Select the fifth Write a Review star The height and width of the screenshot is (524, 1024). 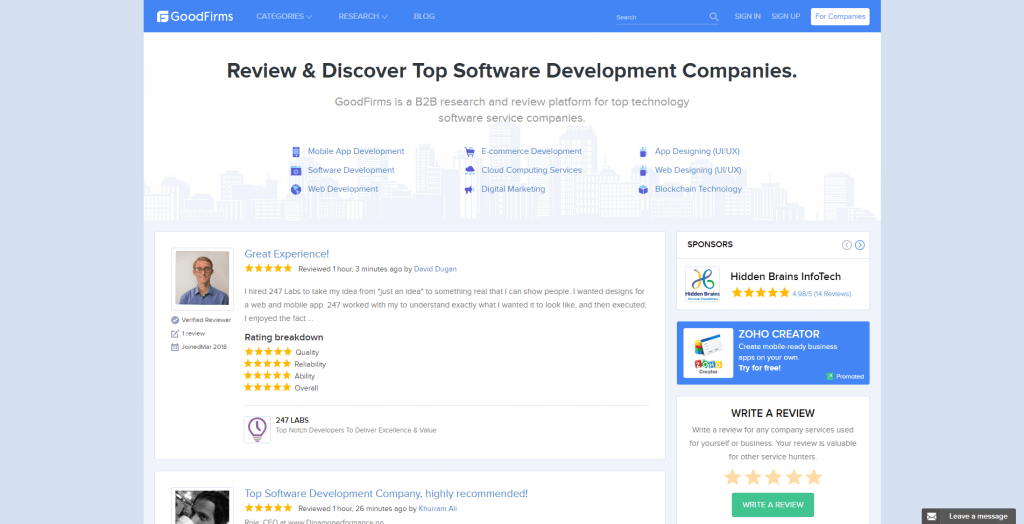pos(813,477)
